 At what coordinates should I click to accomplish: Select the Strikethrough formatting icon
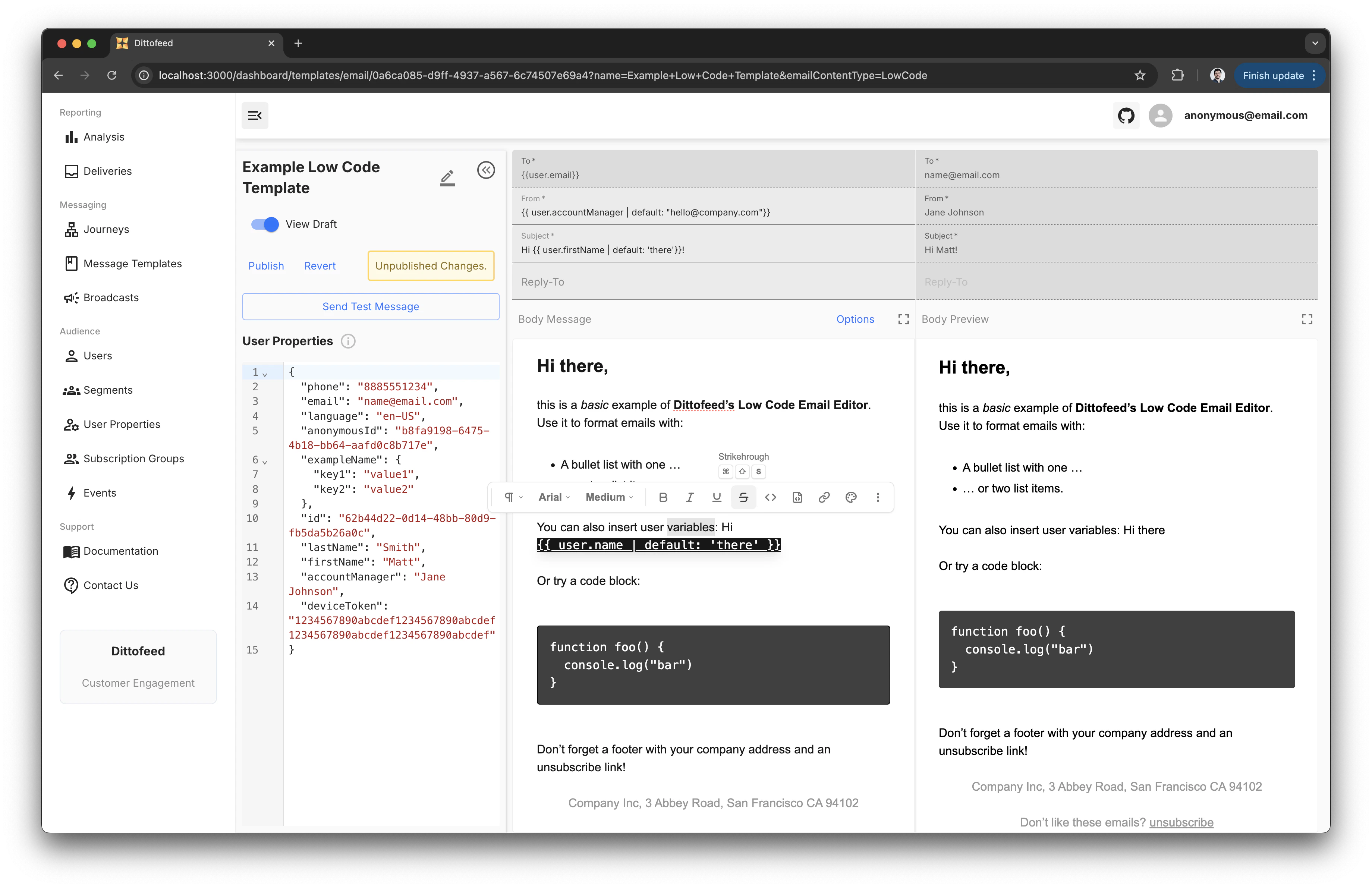coord(744,497)
